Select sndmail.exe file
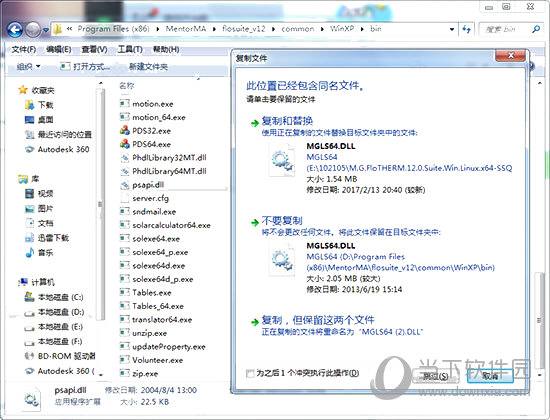The height and width of the screenshot is (420, 550). [x=148, y=212]
